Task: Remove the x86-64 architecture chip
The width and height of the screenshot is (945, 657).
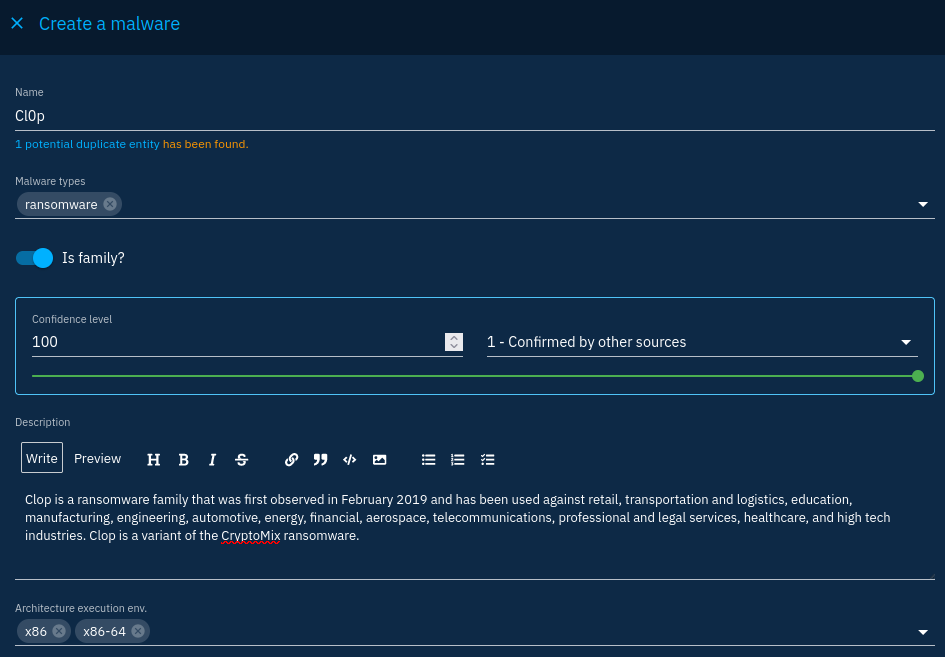Action: [x=138, y=631]
